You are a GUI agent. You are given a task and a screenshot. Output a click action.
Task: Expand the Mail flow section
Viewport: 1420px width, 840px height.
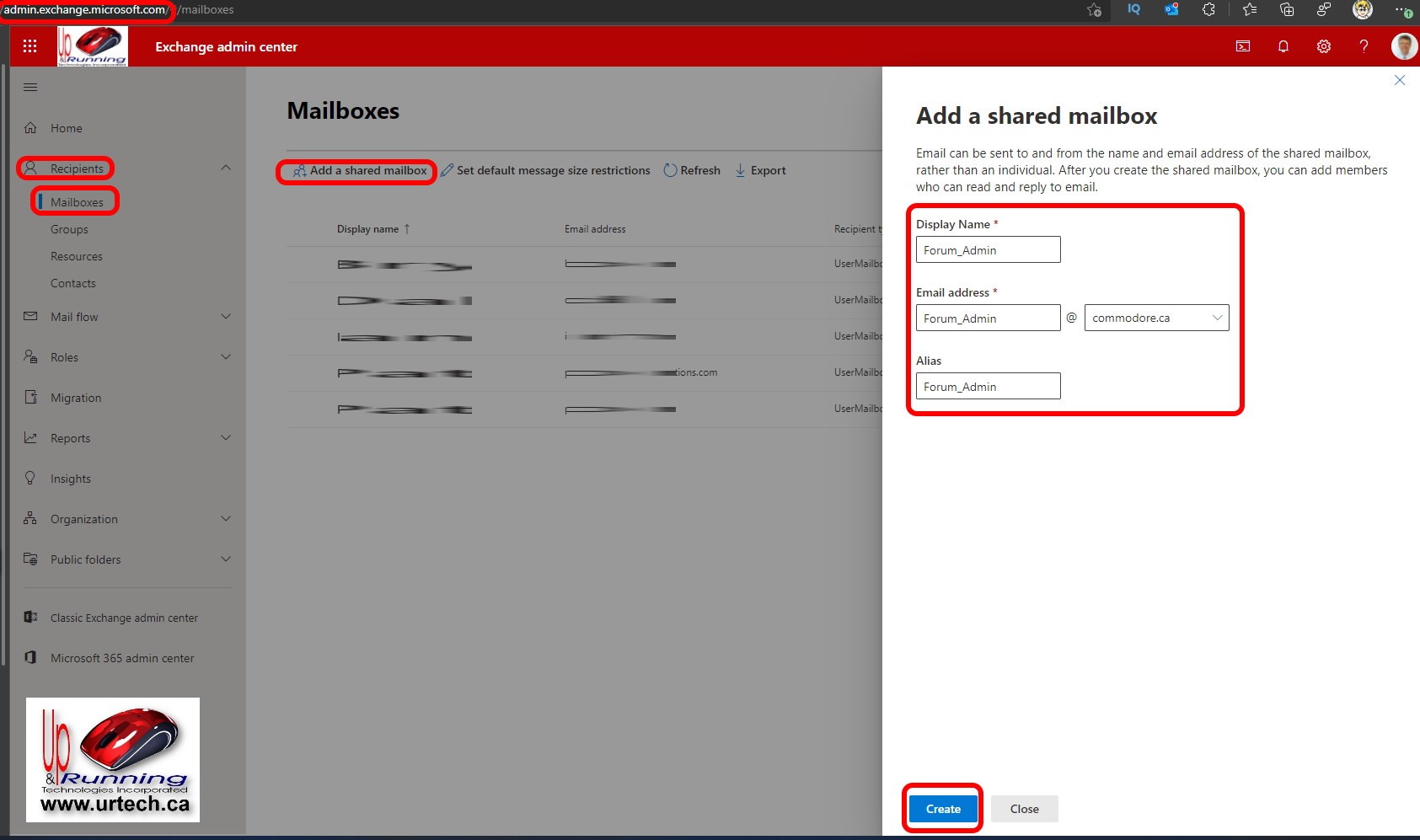(x=225, y=317)
